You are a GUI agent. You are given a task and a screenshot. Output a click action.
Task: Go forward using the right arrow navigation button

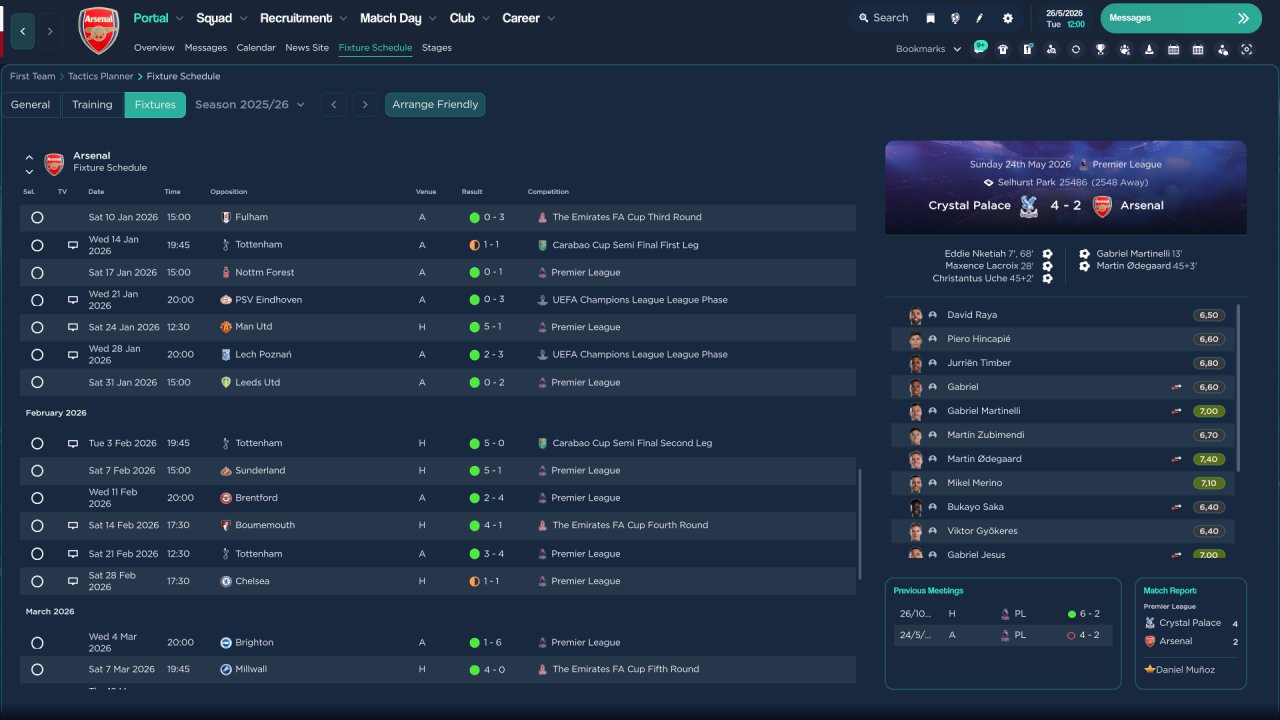coord(50,31)
